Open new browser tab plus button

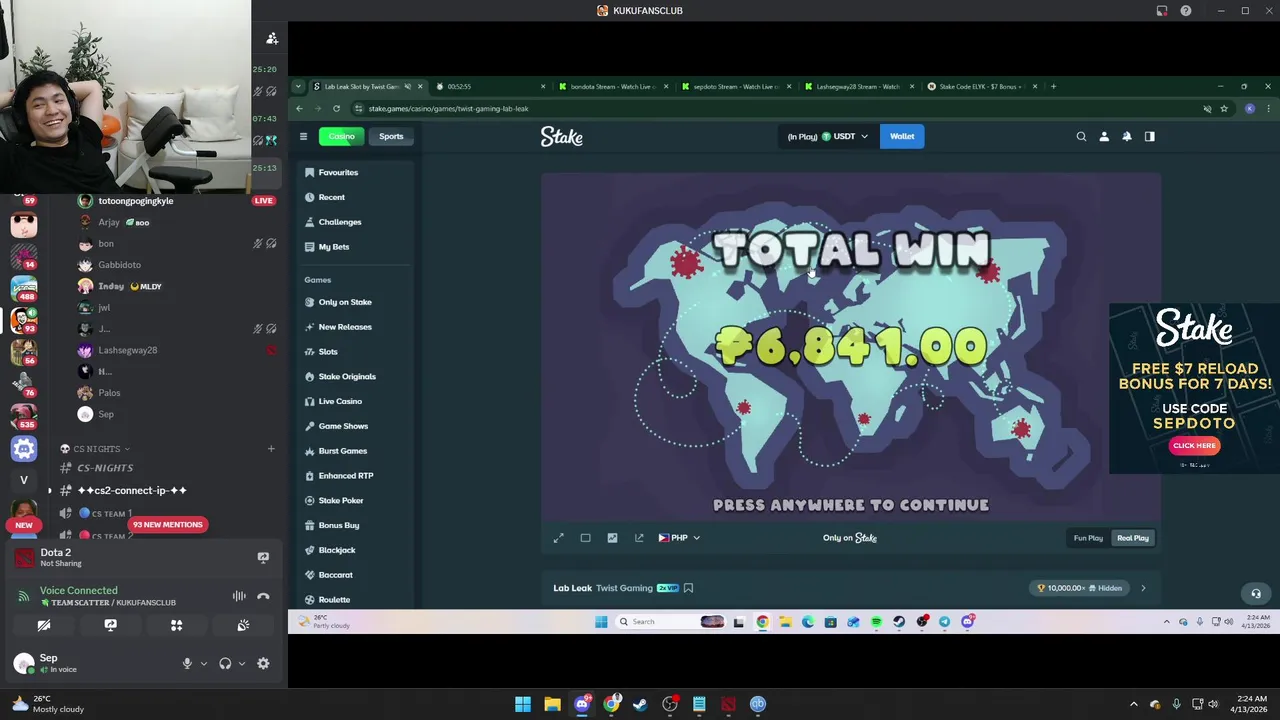click(x=1053, y=87)
